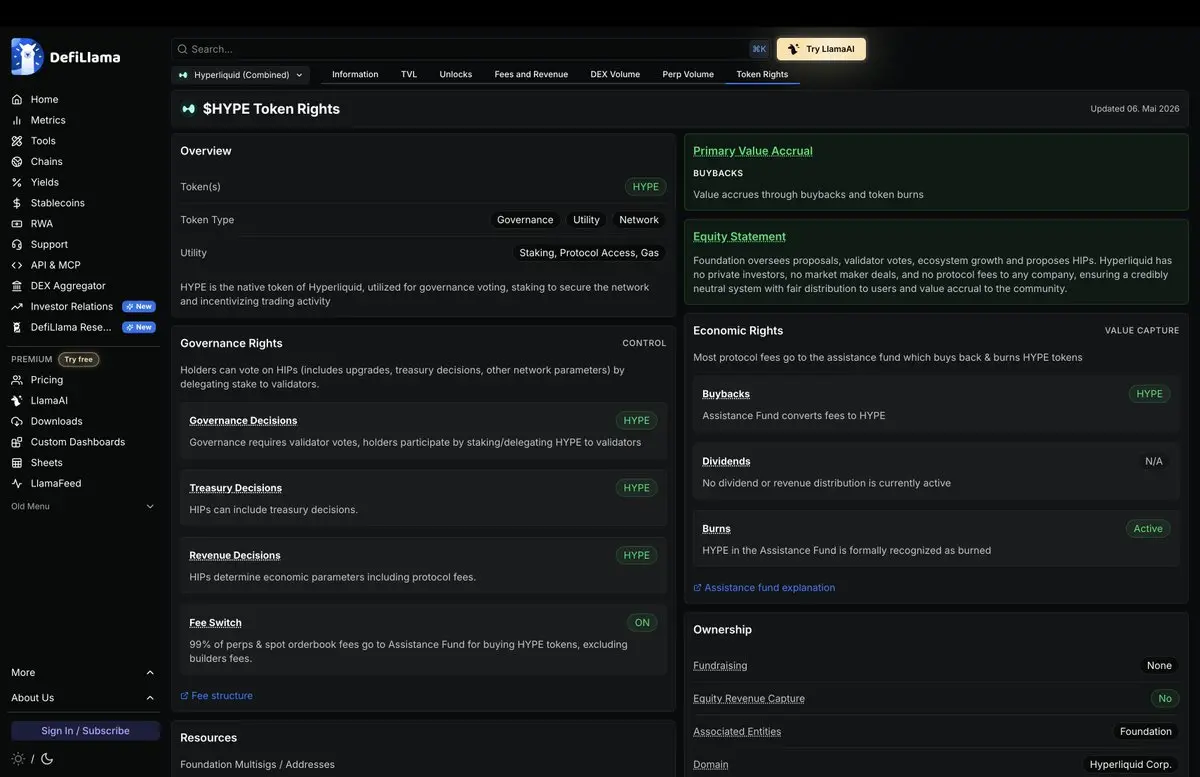Click the Hyperliquid Corp. value
Screen dimensions: 1200x777
click(x=1131, y=765)
